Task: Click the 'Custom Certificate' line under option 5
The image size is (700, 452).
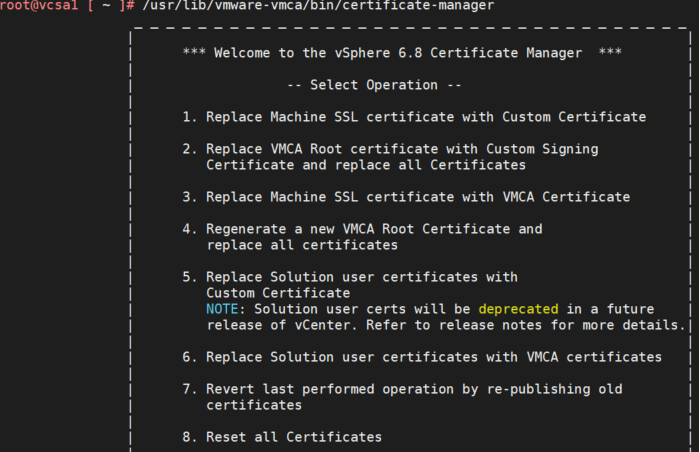Action: 278,293
